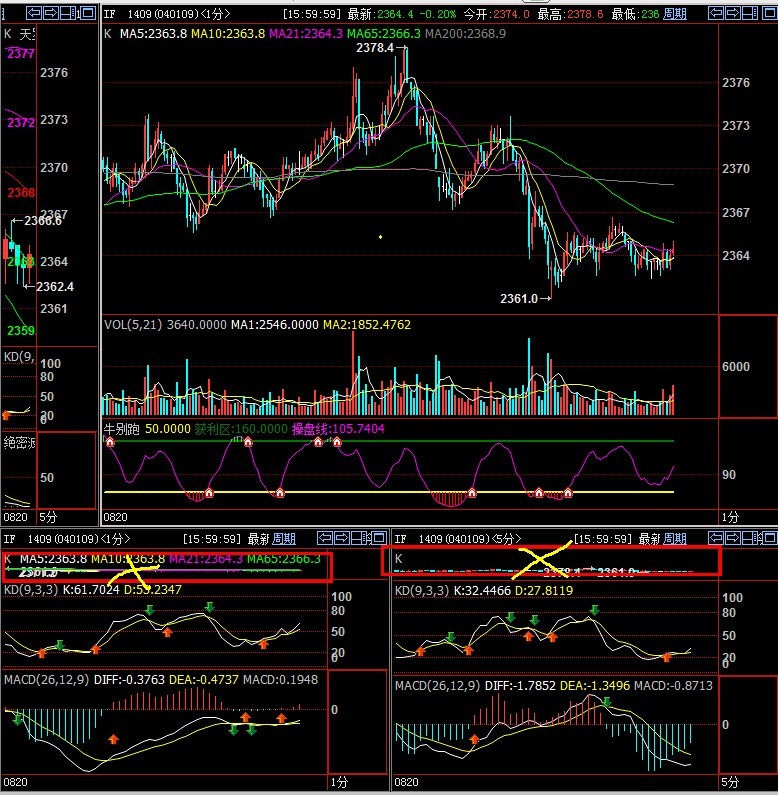Click the MA200 moving average label in the main chart
Viewport: 778px width, 795px height.
pyautogui.click(x=465, y=33)
